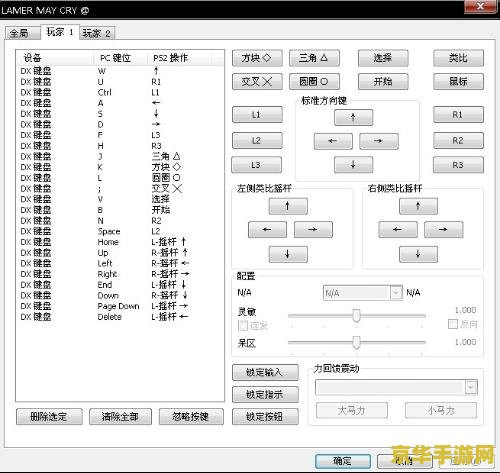Viewport: 500px width, 473px height.
Task: Click the standard D-pad down arrow button
Action: pos(353,165)
